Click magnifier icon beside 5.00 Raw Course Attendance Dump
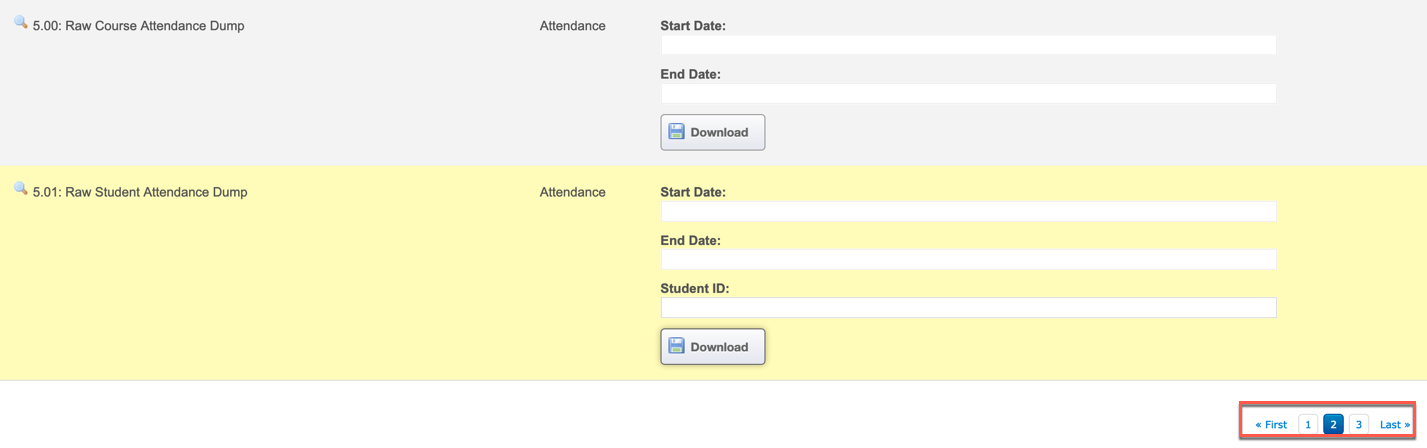1427x448 pixels. click(x=20, y=22)
